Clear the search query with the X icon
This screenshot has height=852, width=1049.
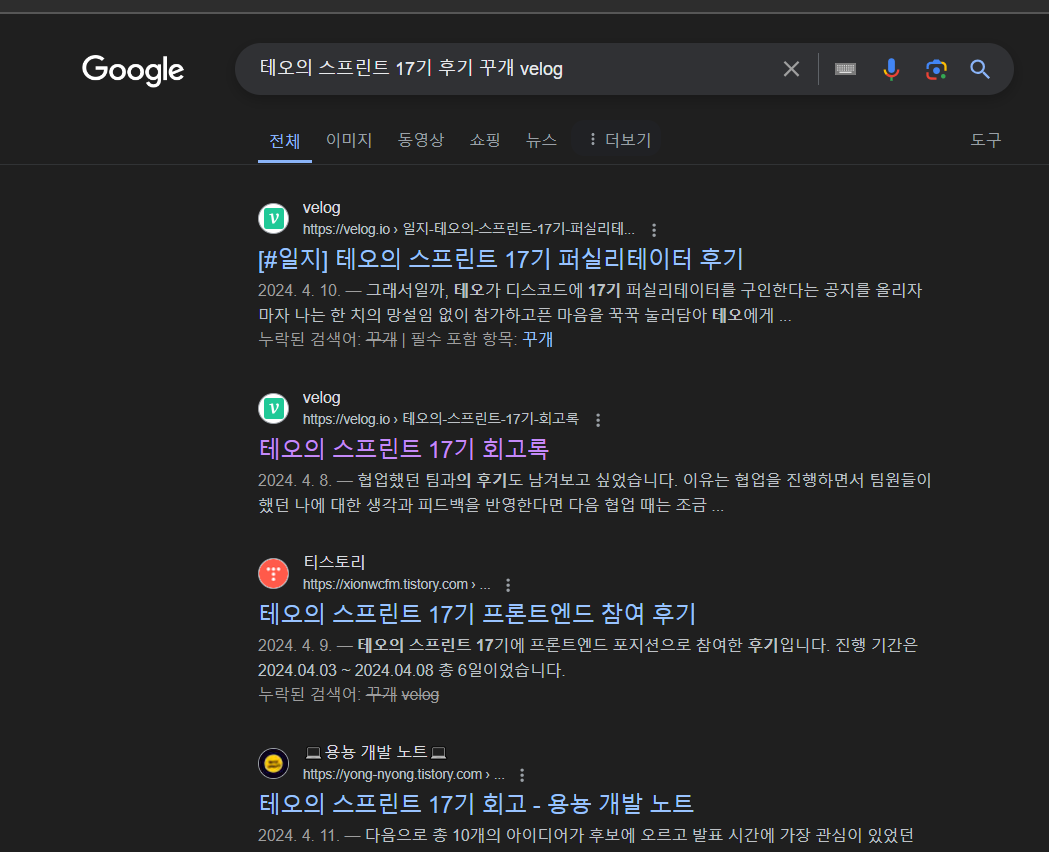pos(791,69)
